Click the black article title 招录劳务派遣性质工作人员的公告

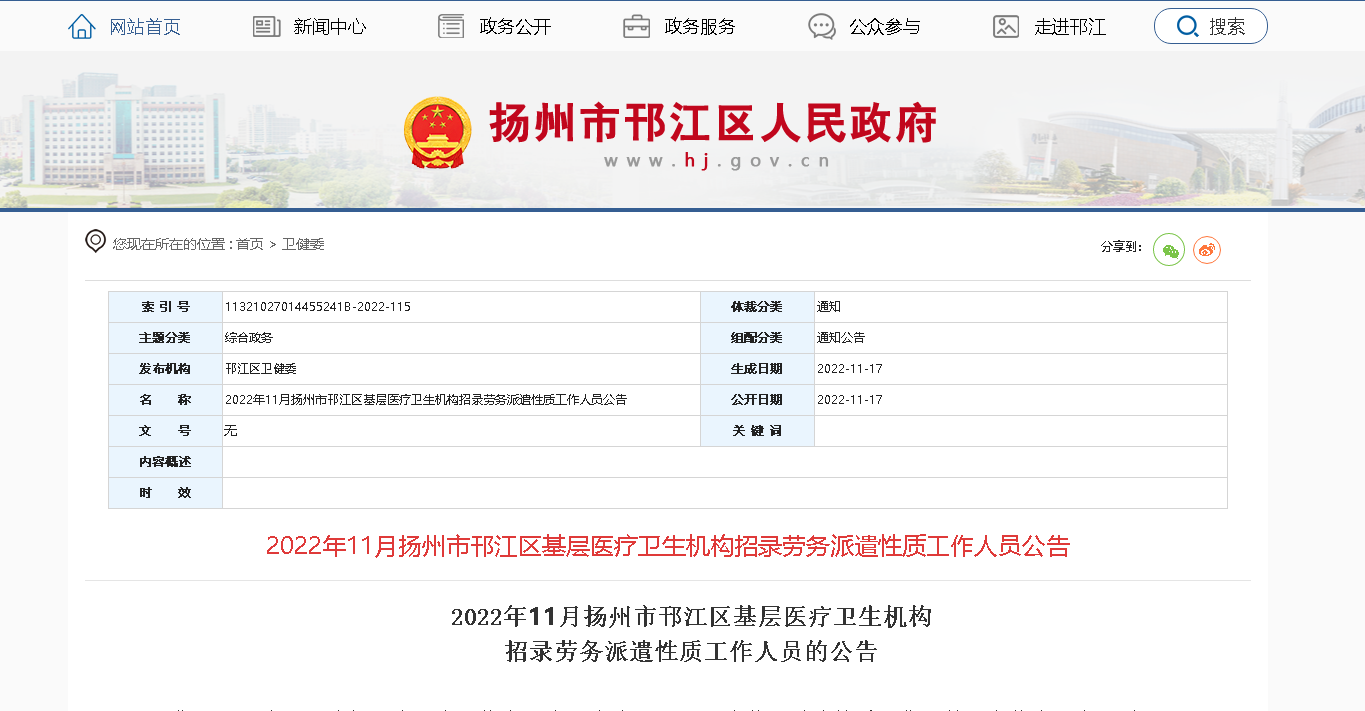pyautogui.click(x=692, y=653)
